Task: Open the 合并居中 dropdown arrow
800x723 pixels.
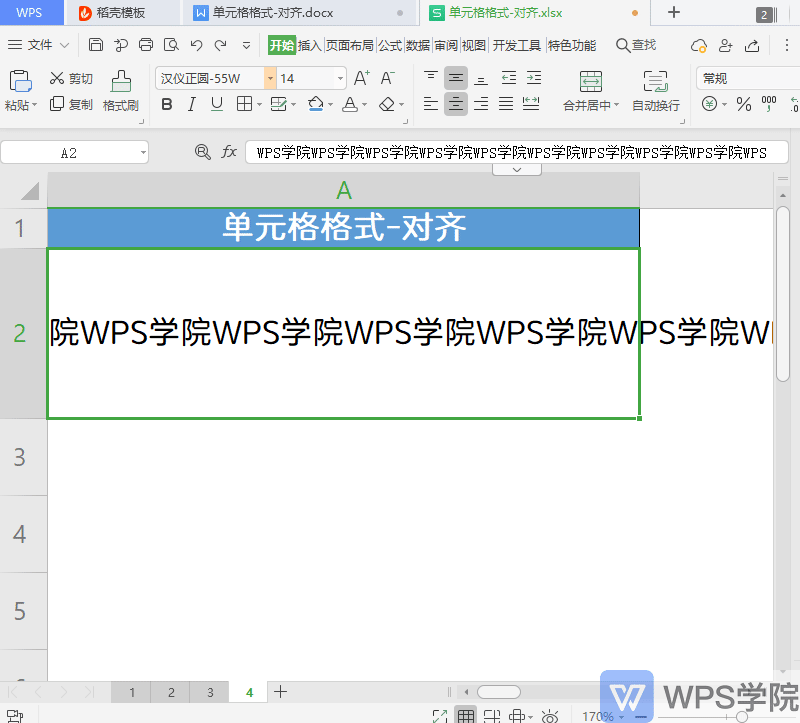Action: pos(616,105)
